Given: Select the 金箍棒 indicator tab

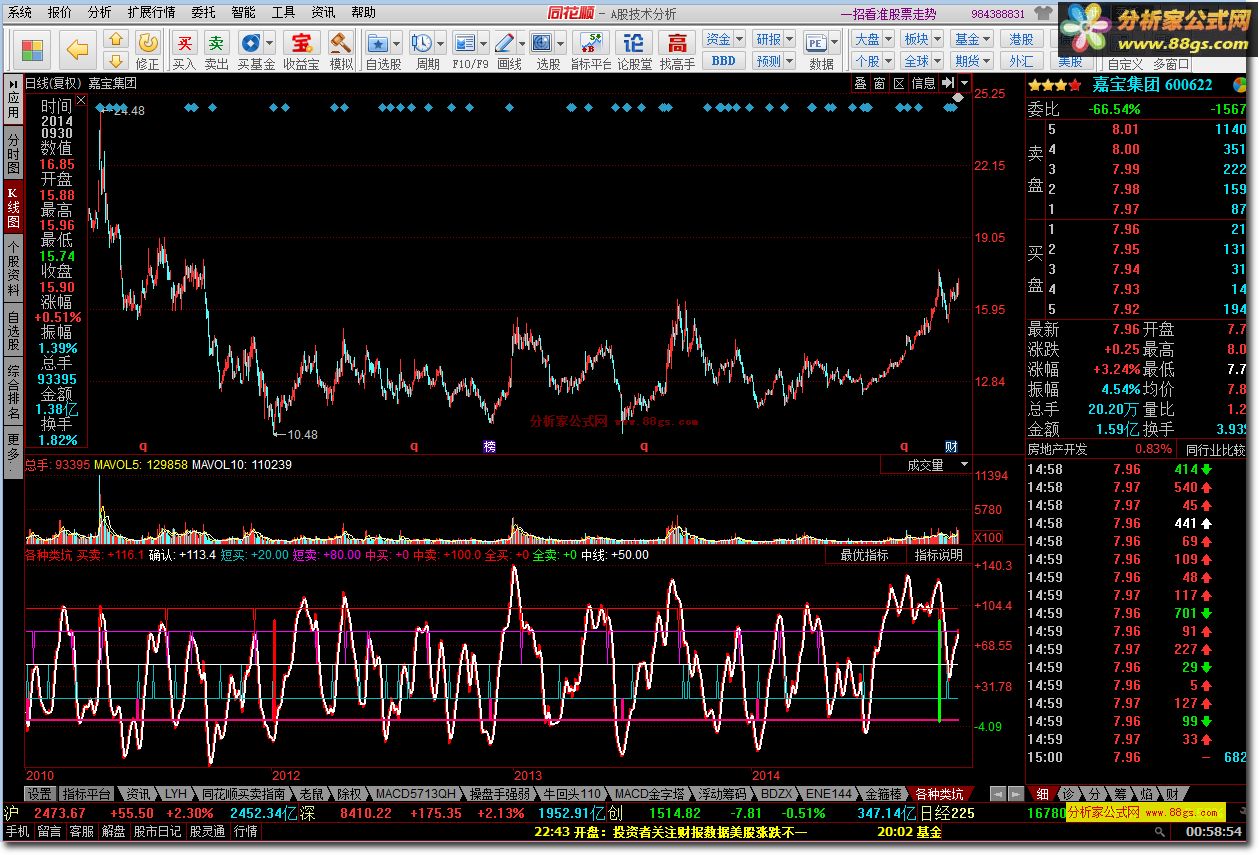Looking at the screenshot, I should [x=883, y=794].
